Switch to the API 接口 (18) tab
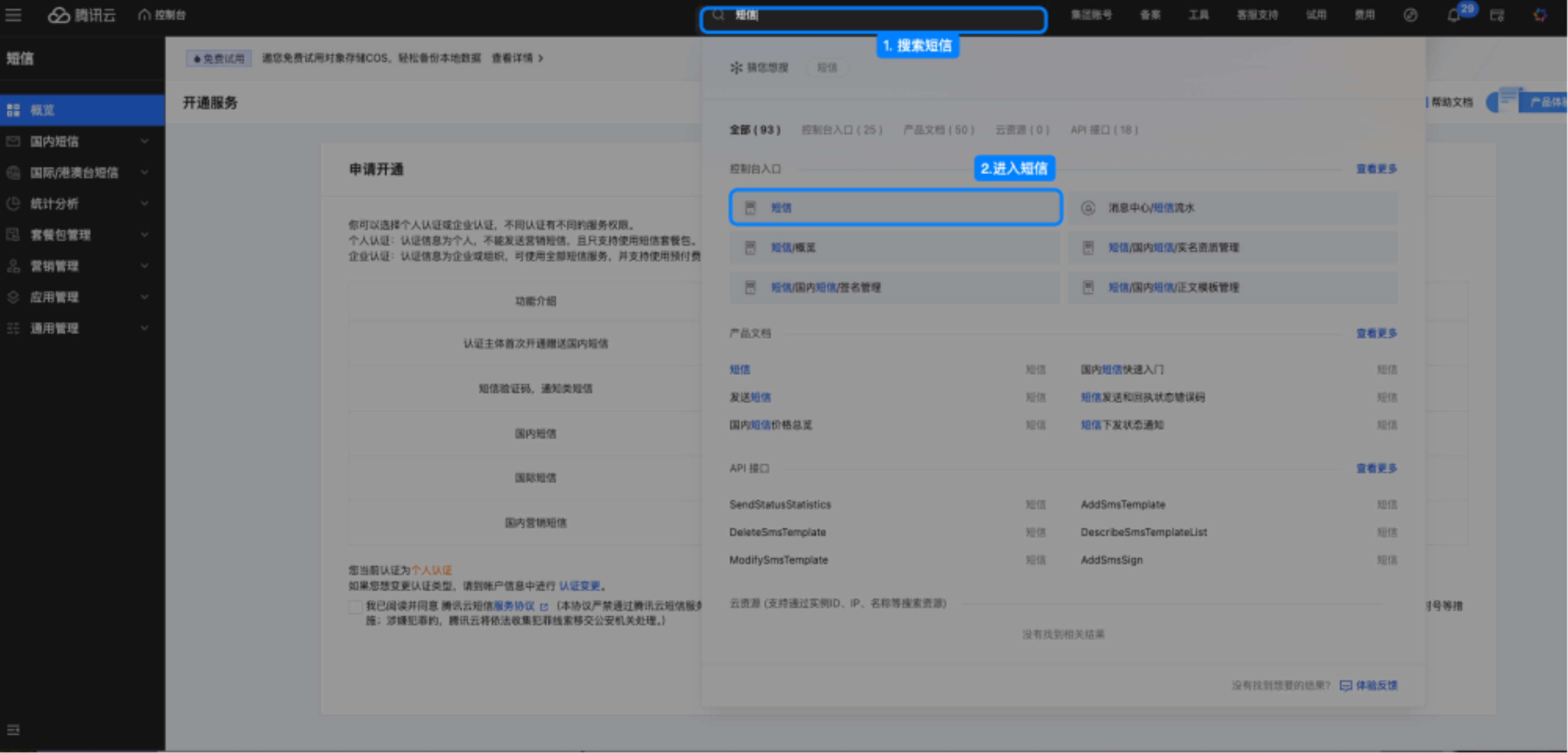Screen dimensions: 1568x753 [x=1103, y=130]
